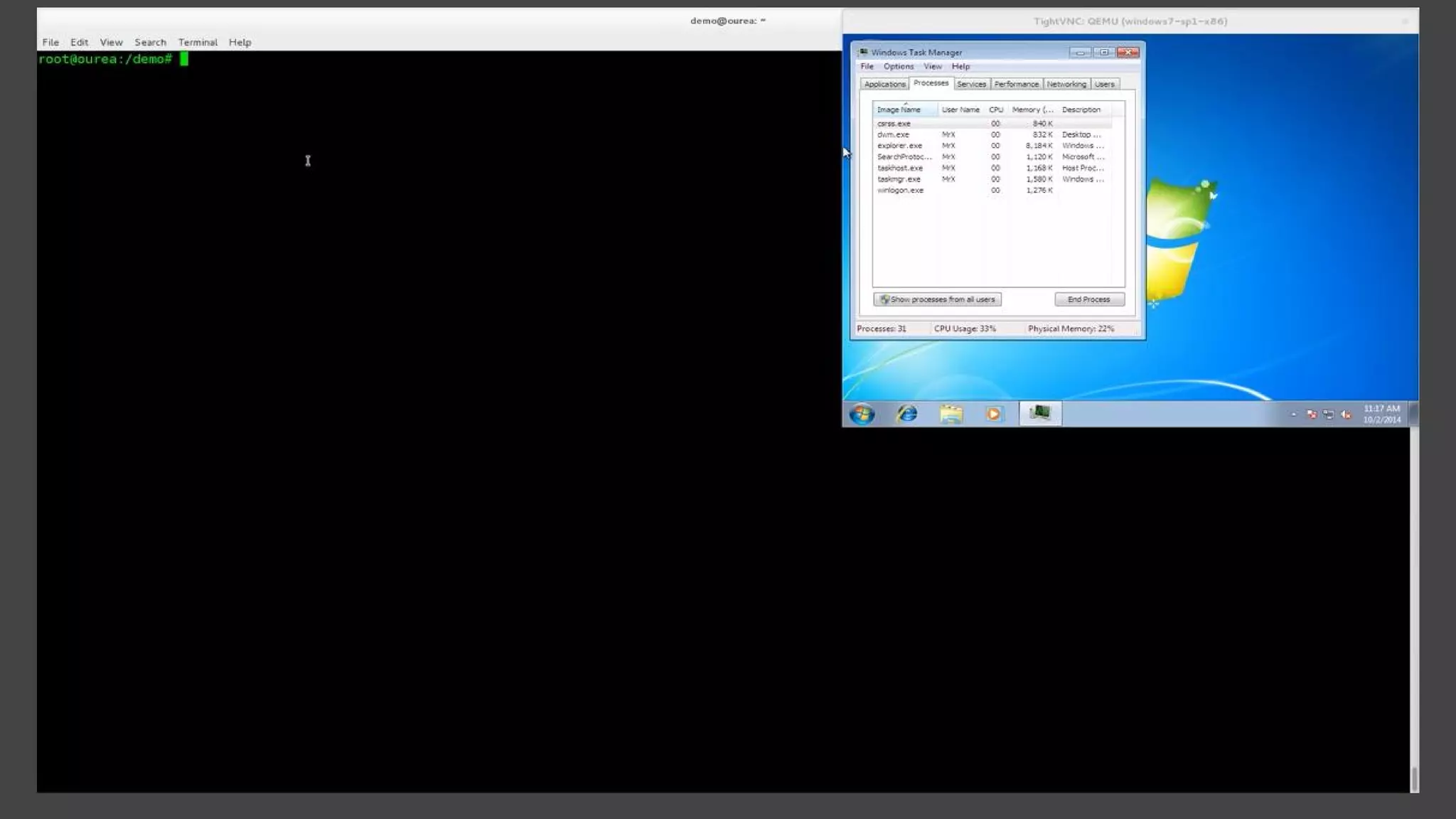Click the End Process button

click(1088, 299)
